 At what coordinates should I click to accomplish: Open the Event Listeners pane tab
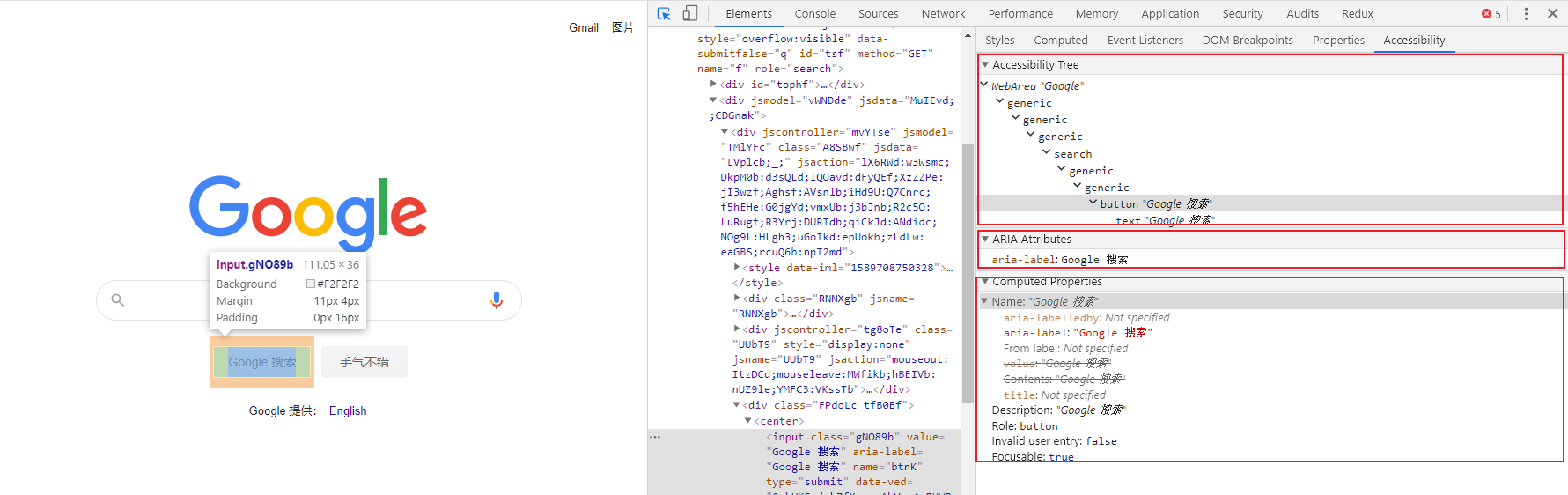[x=1145, y=40]
